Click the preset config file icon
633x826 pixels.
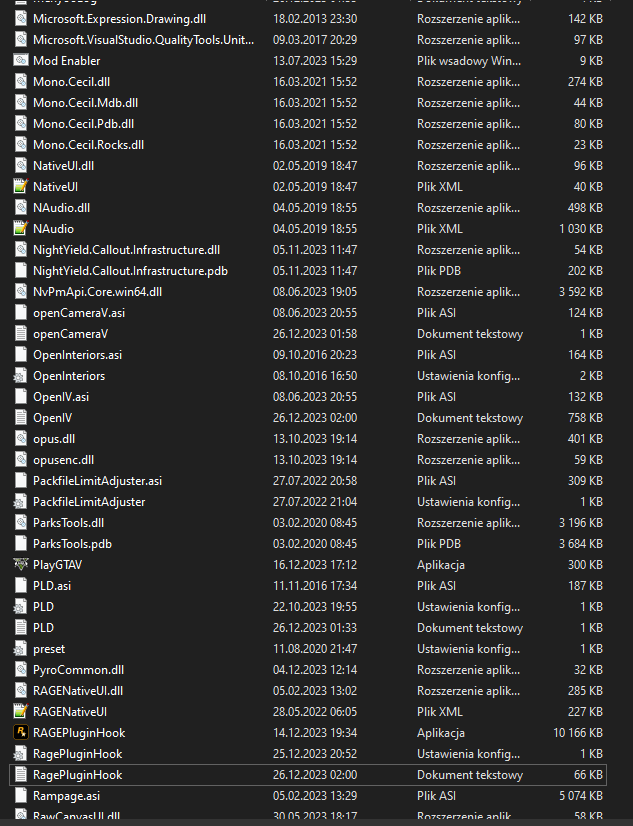21,648
